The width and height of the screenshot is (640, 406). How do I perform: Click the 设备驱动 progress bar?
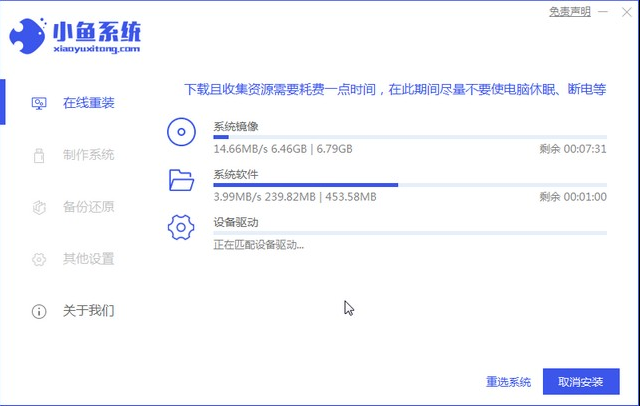410,233
